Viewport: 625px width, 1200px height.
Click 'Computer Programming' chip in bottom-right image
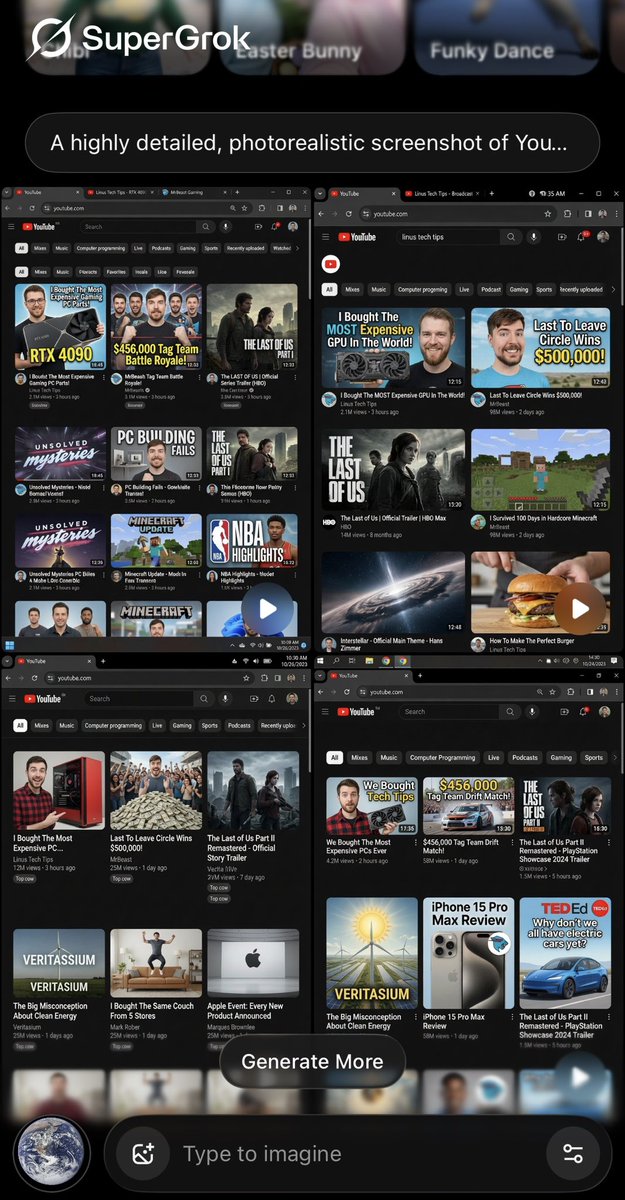(443, 758)
